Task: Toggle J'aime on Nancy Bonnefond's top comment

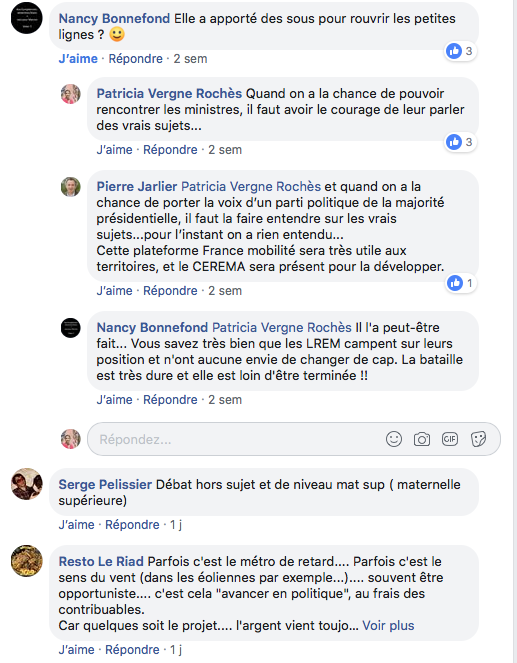Action: point(78,59)
